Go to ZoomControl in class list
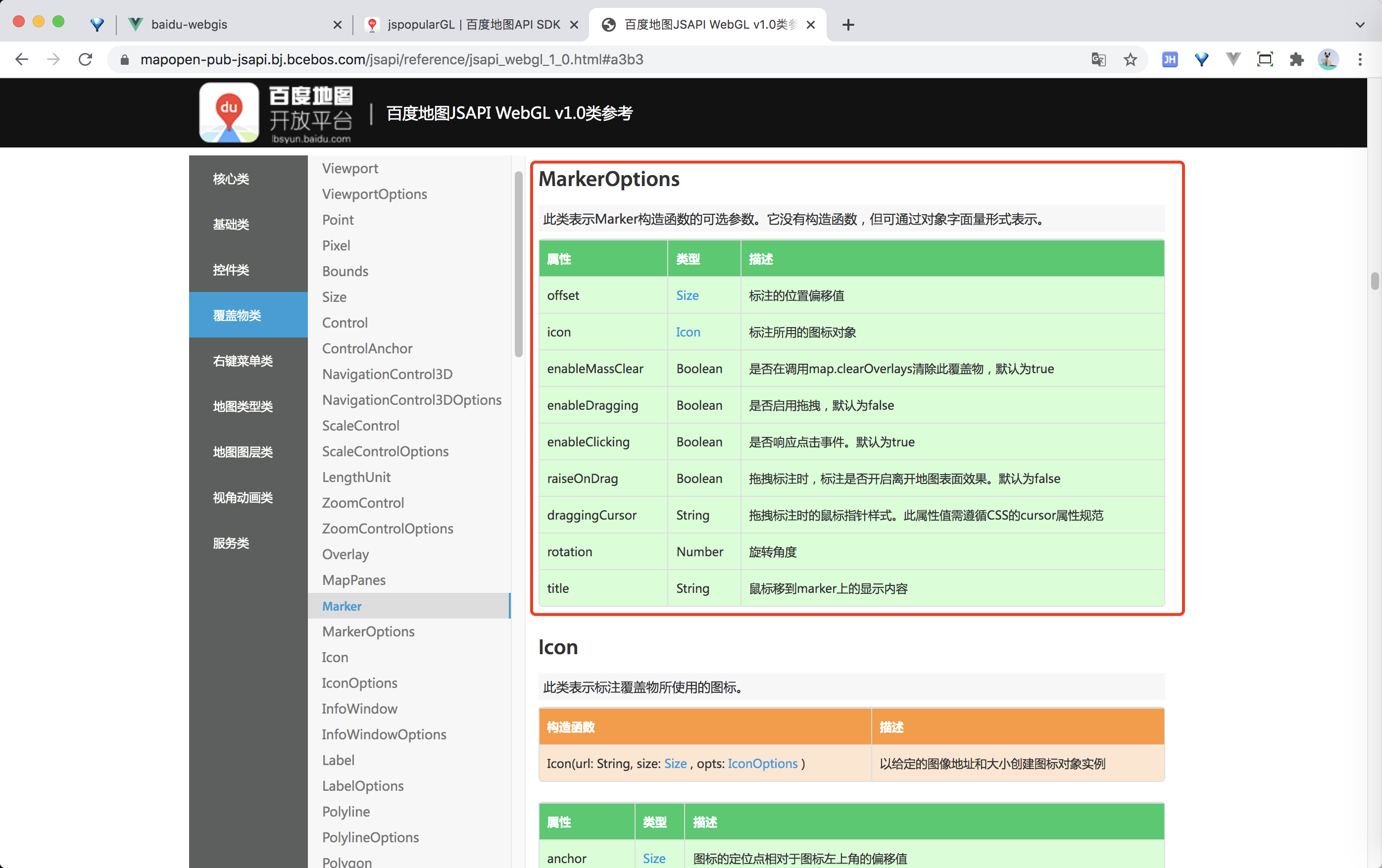The width and height of the screenshot is (1382, 868). 363,503
